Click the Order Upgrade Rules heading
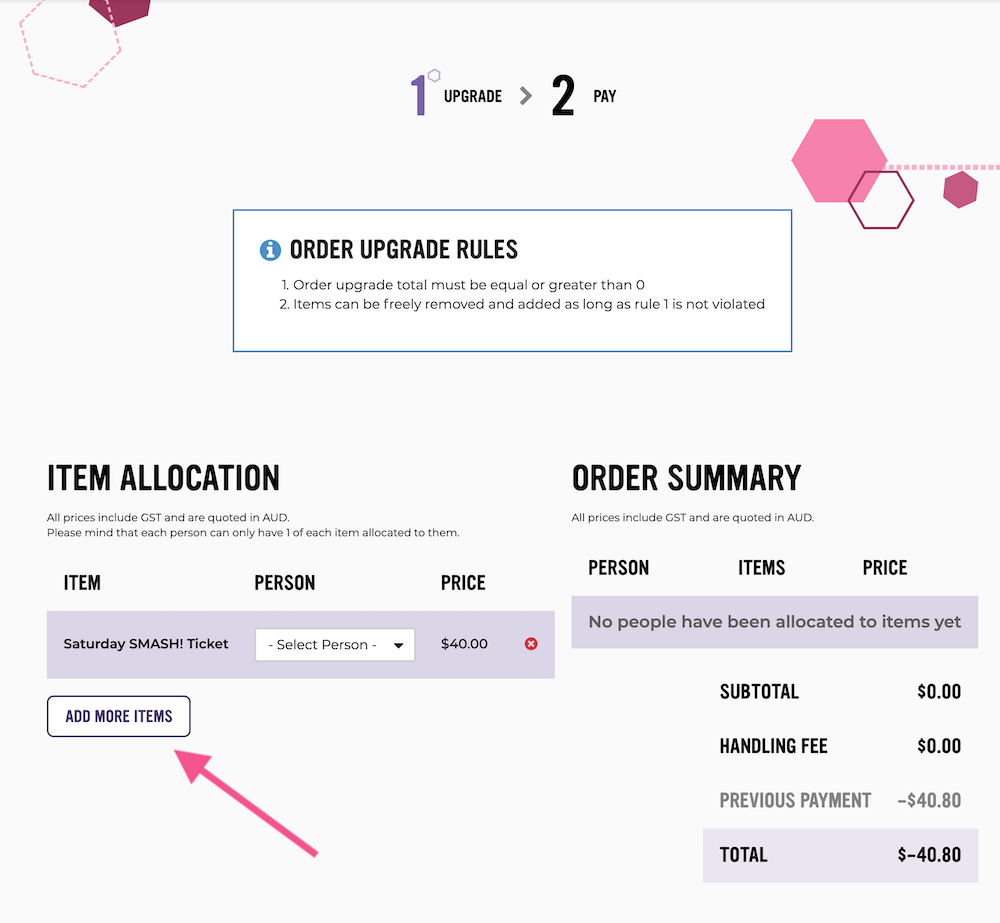The width and height of the screenshot is (1000, 923). [404, 249]
